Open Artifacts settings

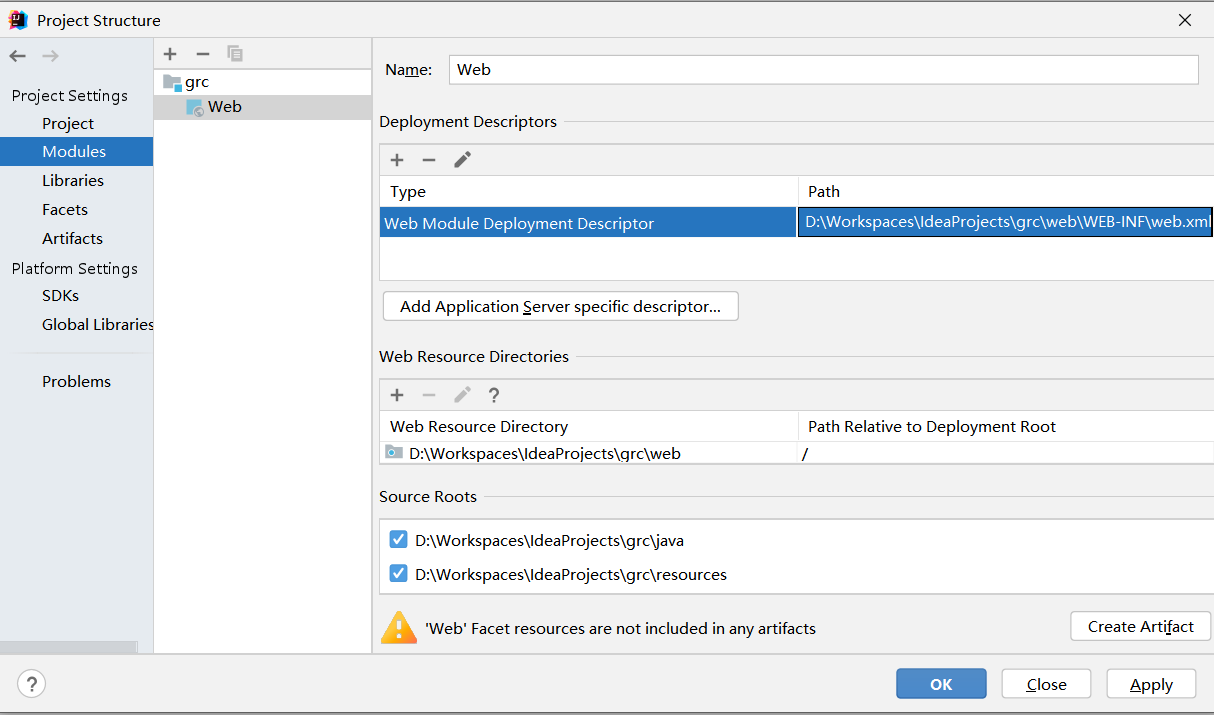72,239
